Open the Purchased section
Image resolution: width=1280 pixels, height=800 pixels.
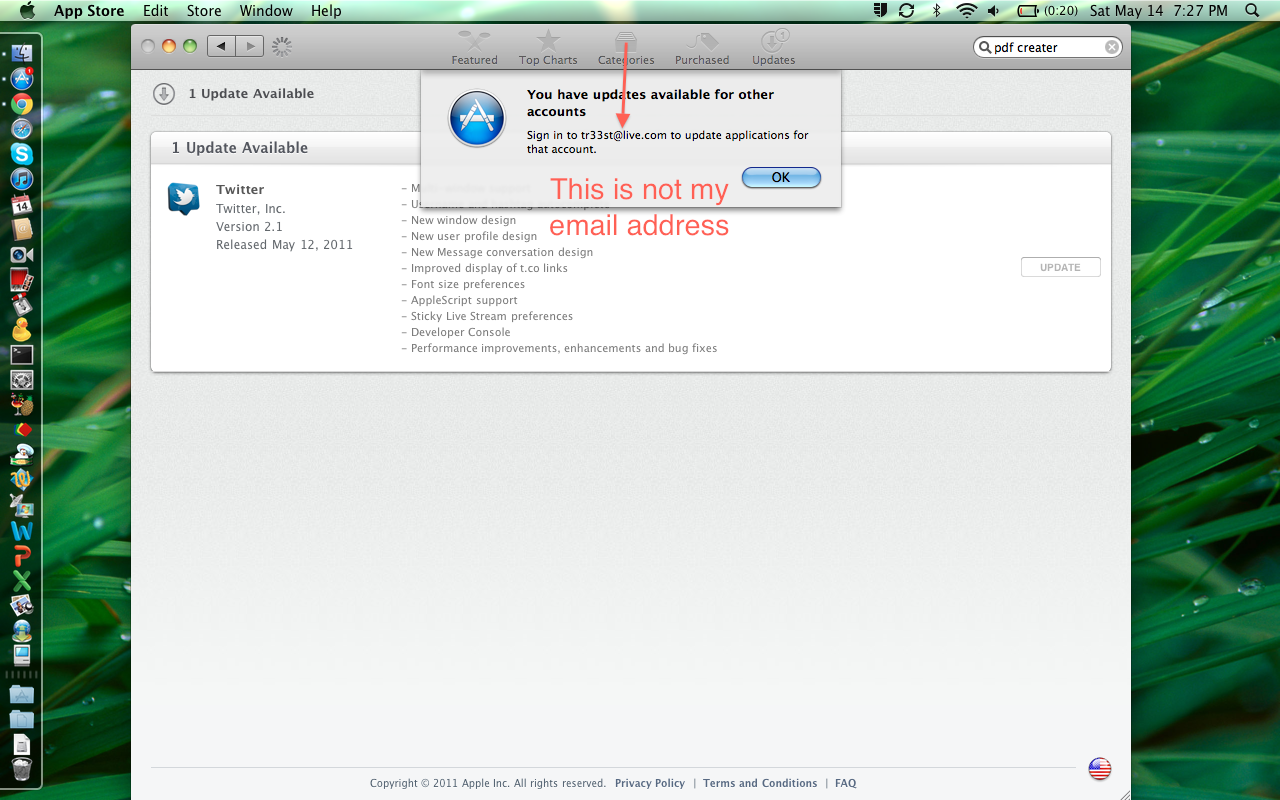pos(702,47)
